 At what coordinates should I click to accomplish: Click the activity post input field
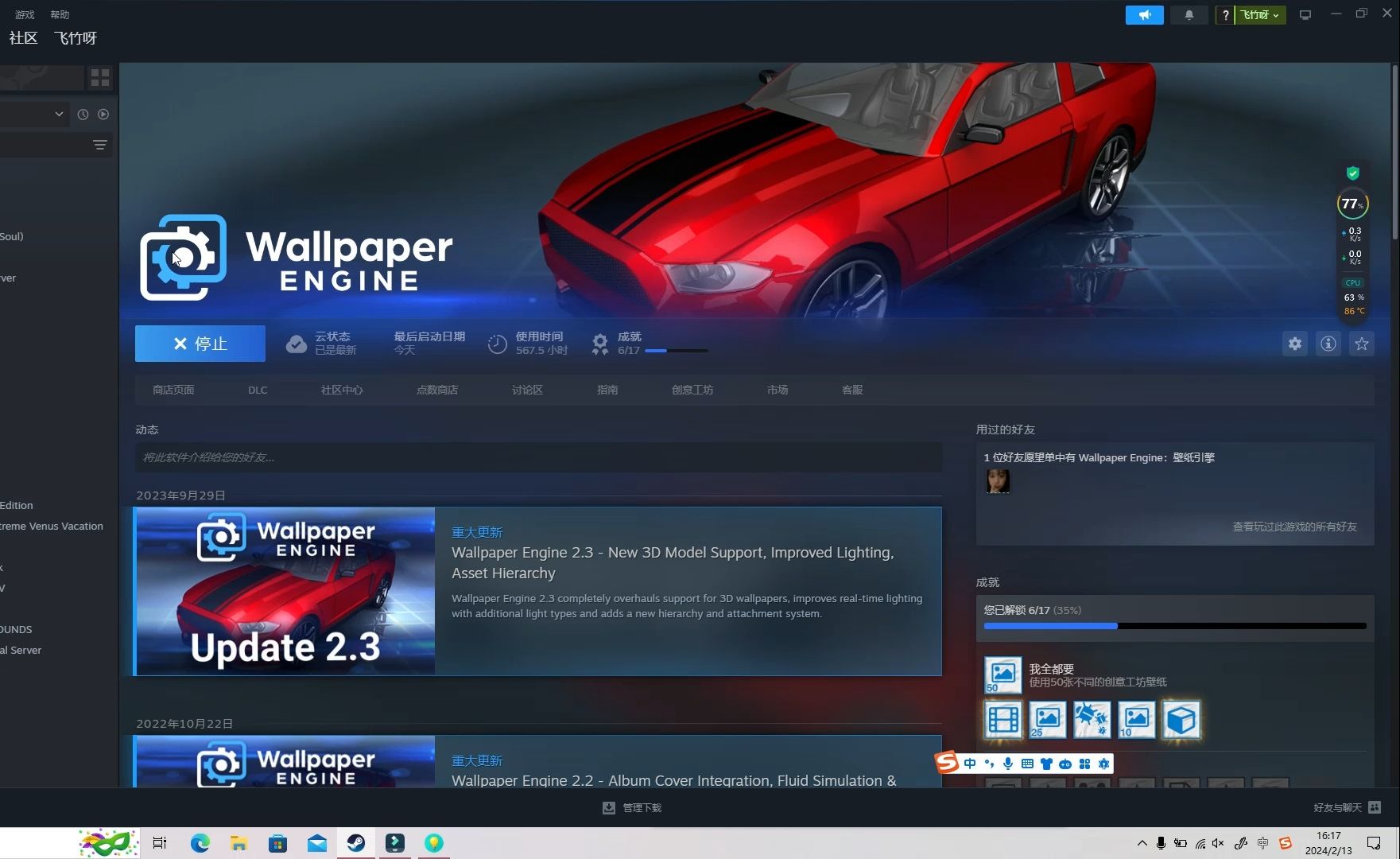coord(538,457)
